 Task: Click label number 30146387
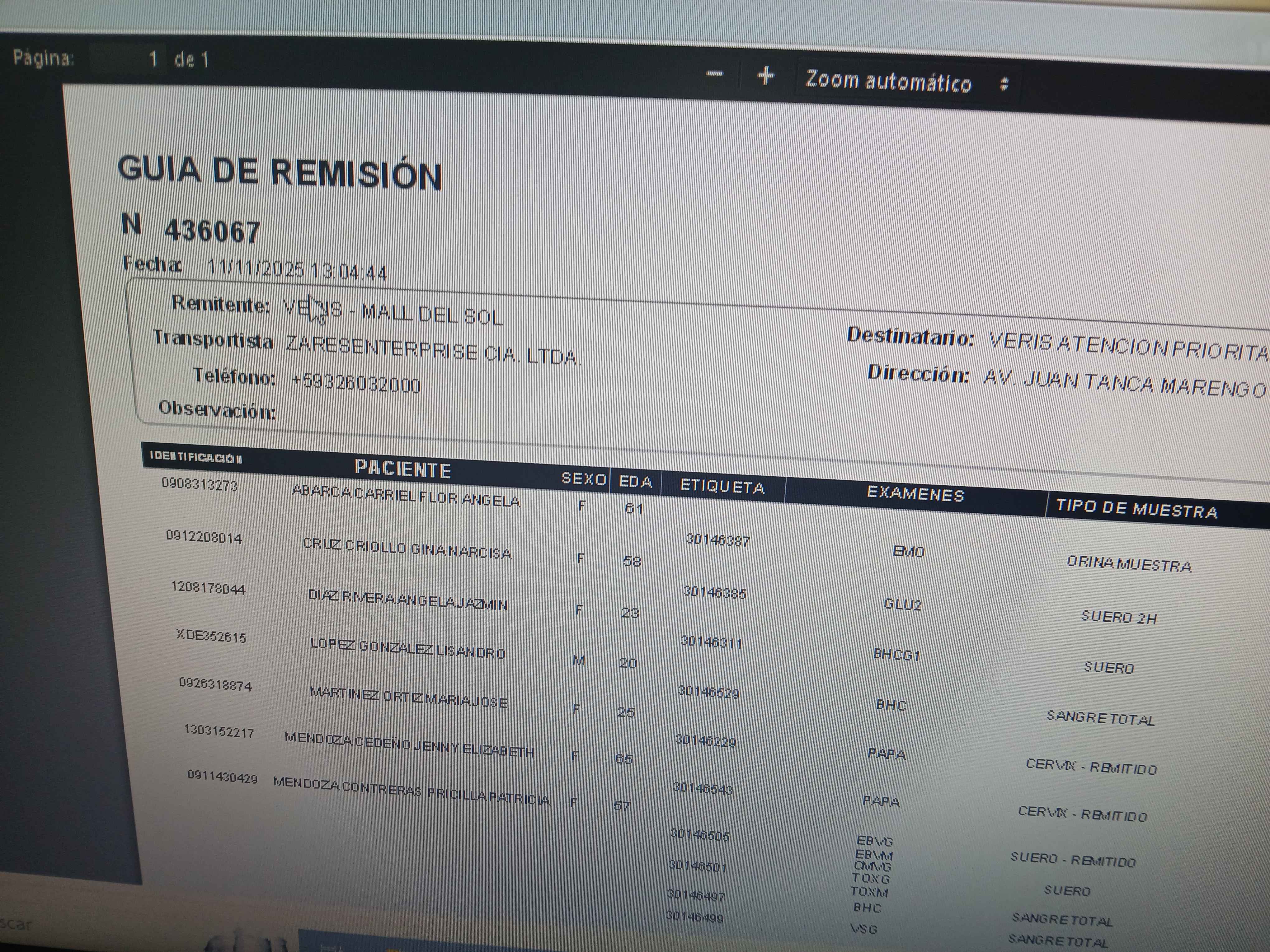coord(718,540)
